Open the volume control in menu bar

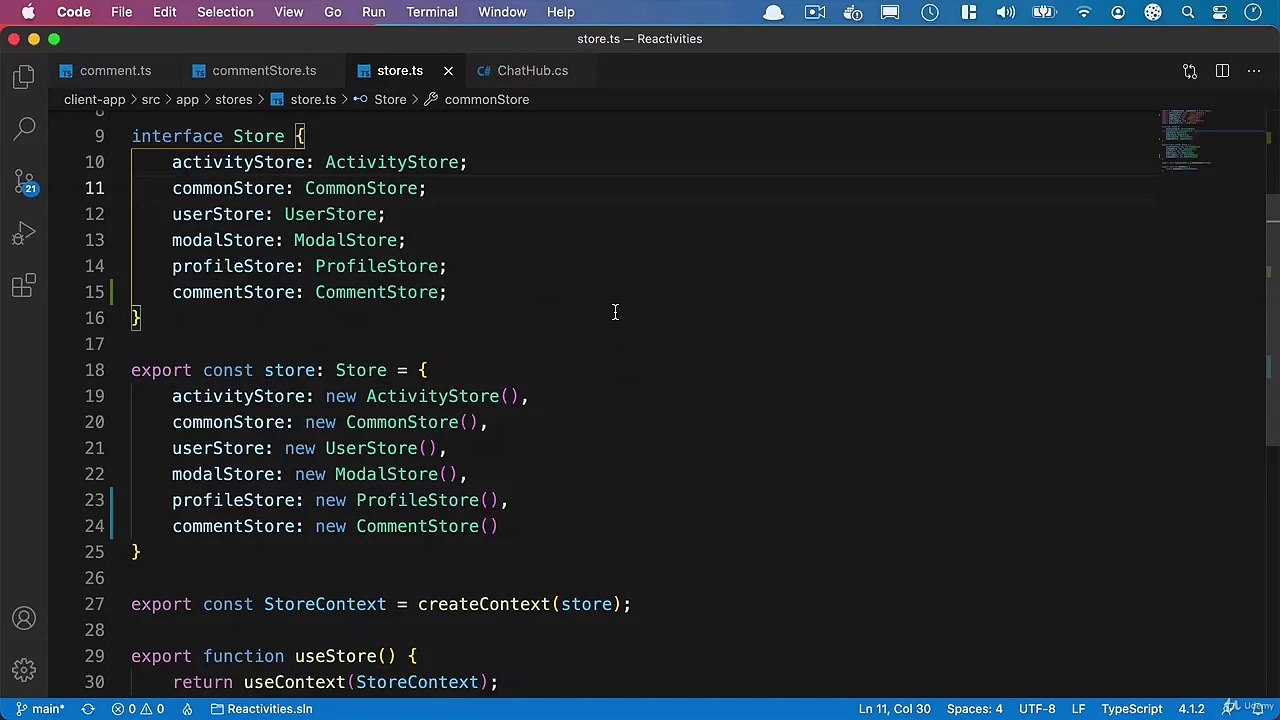click(1008, 12)
